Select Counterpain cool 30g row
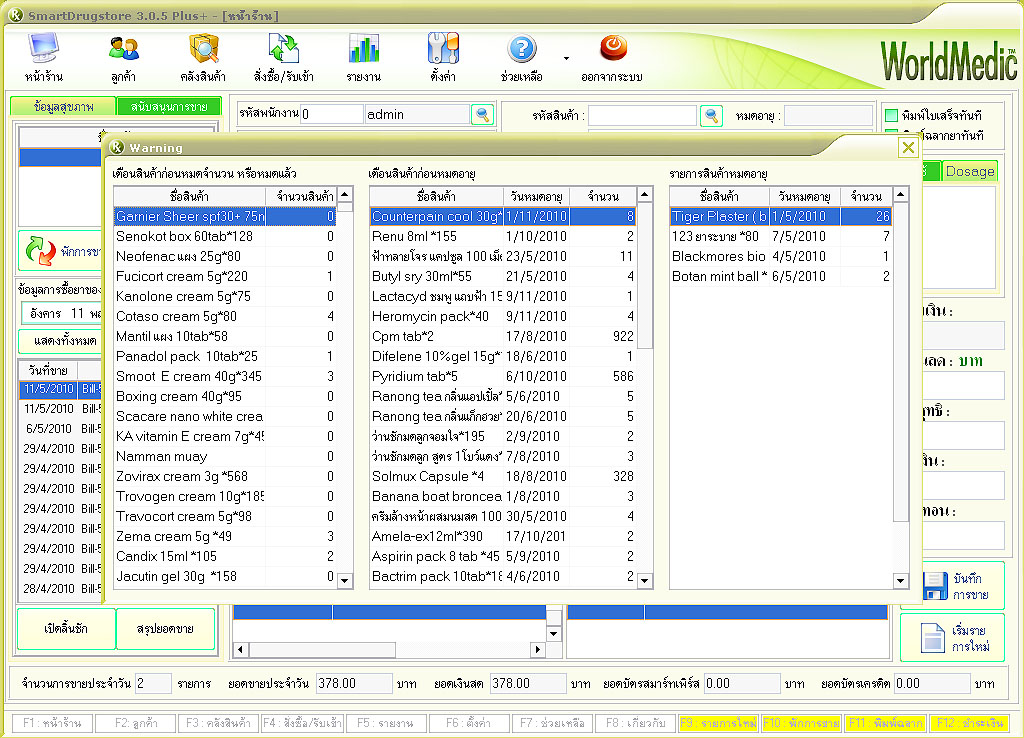This screenshot has height=738, width=1024. coord(503,216)
